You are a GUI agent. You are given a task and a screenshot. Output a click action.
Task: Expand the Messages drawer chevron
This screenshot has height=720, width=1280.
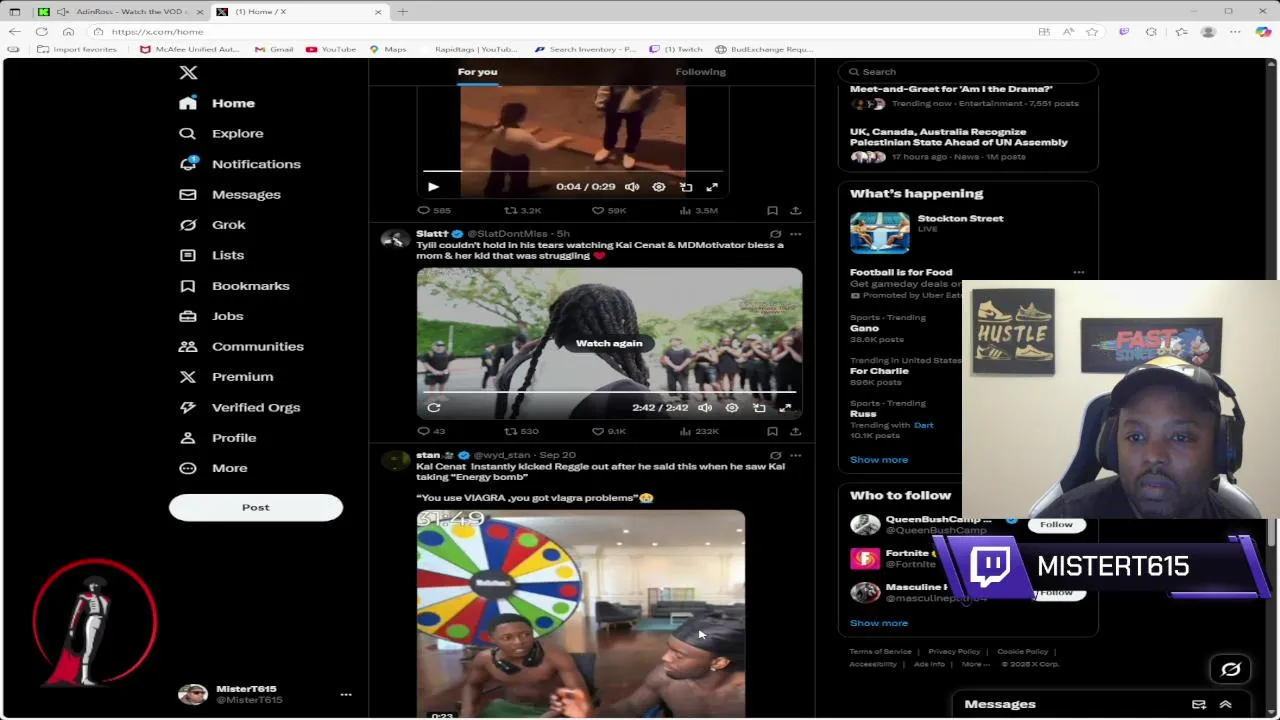(x=1225, y=704)
